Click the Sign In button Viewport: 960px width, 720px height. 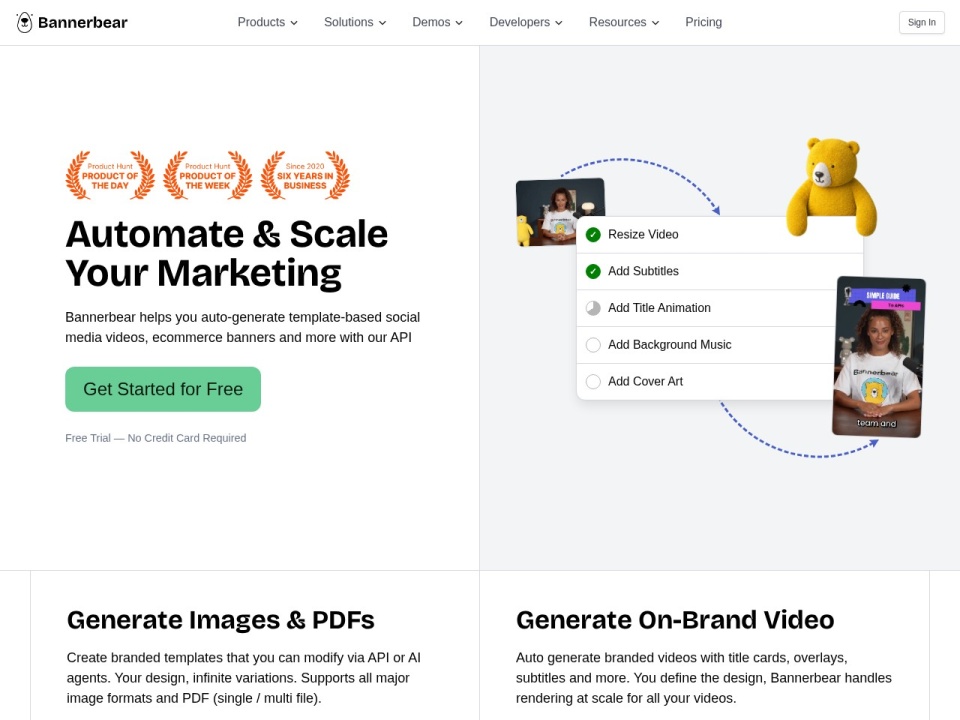(x=921, y=23)
